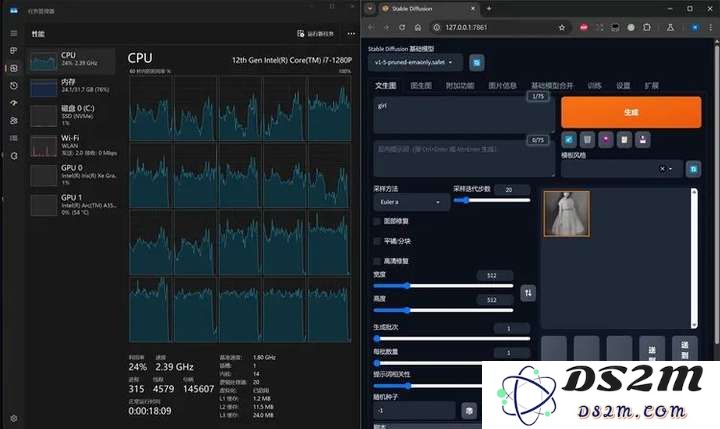
Task: Adjust the sampling steps slider
Action: tap(492, 200)
